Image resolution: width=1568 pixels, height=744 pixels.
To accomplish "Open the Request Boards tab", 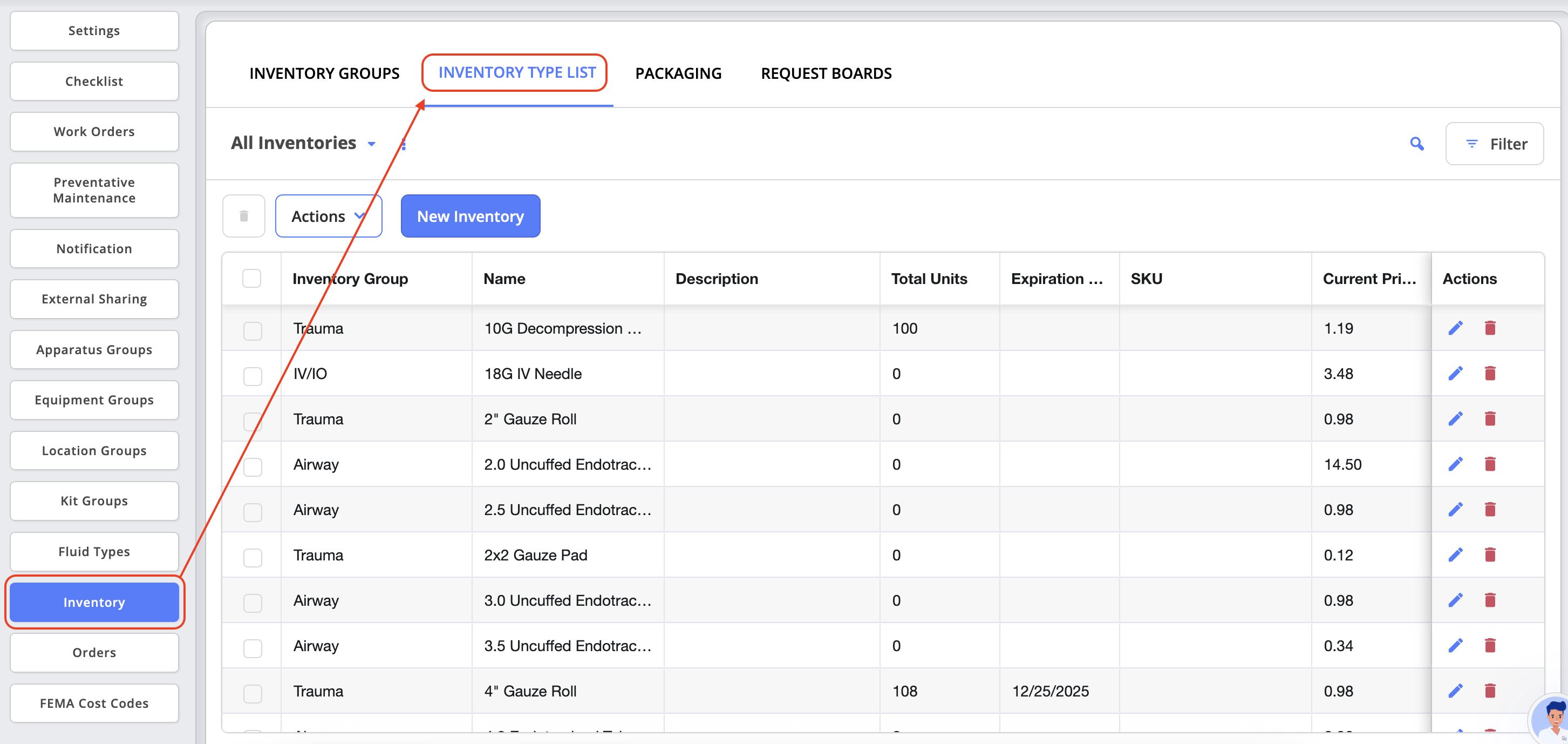I will [826, 73].
